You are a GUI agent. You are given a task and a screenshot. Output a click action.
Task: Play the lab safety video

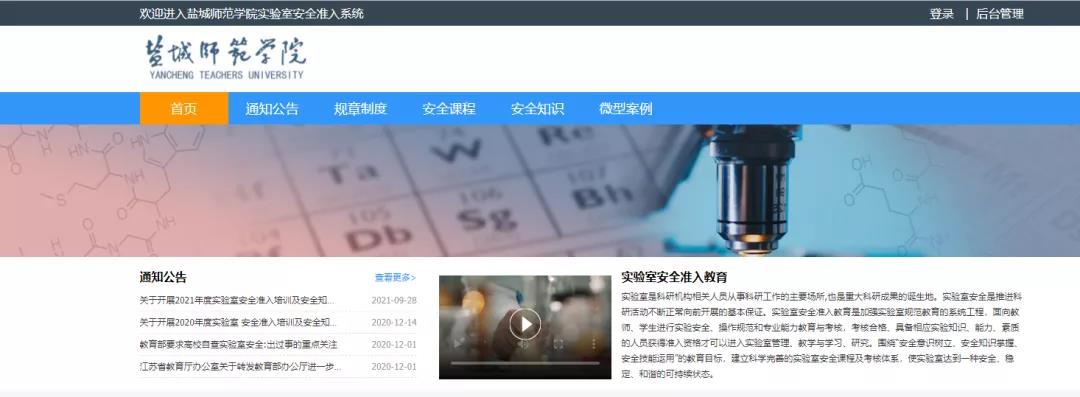pyautogui.click(x=525, y=324)
